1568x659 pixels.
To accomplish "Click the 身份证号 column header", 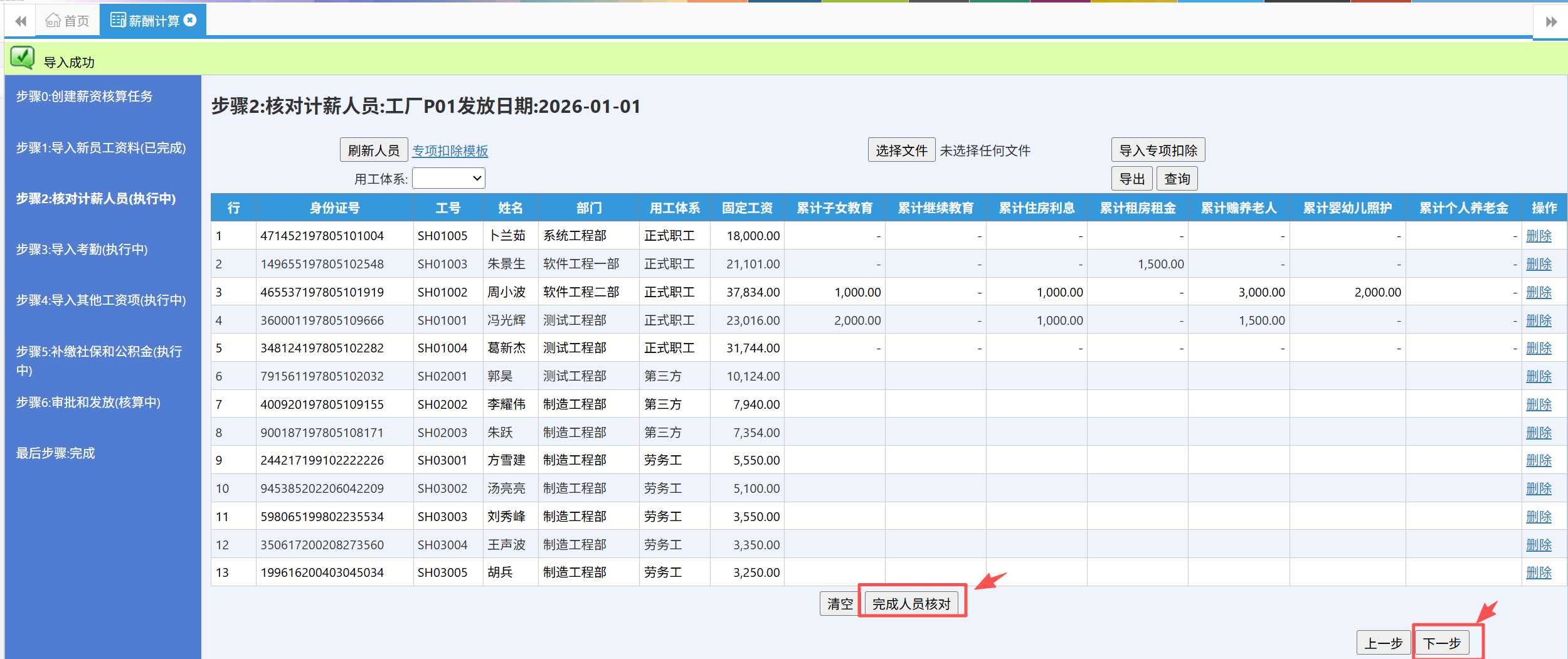I will pyautogui.click(x=334, y=208).
